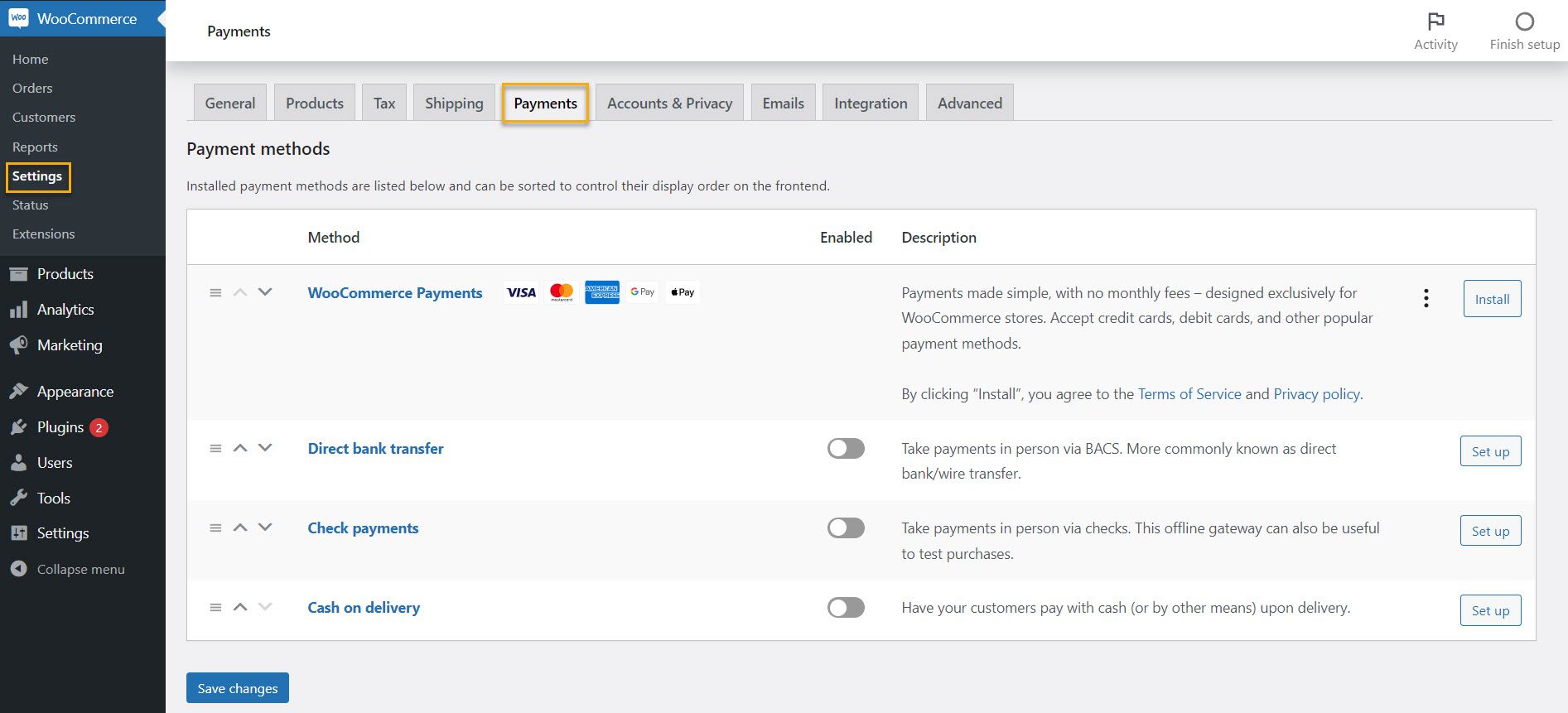
Task: Open the Check payments method link
Action: (364, 528)
